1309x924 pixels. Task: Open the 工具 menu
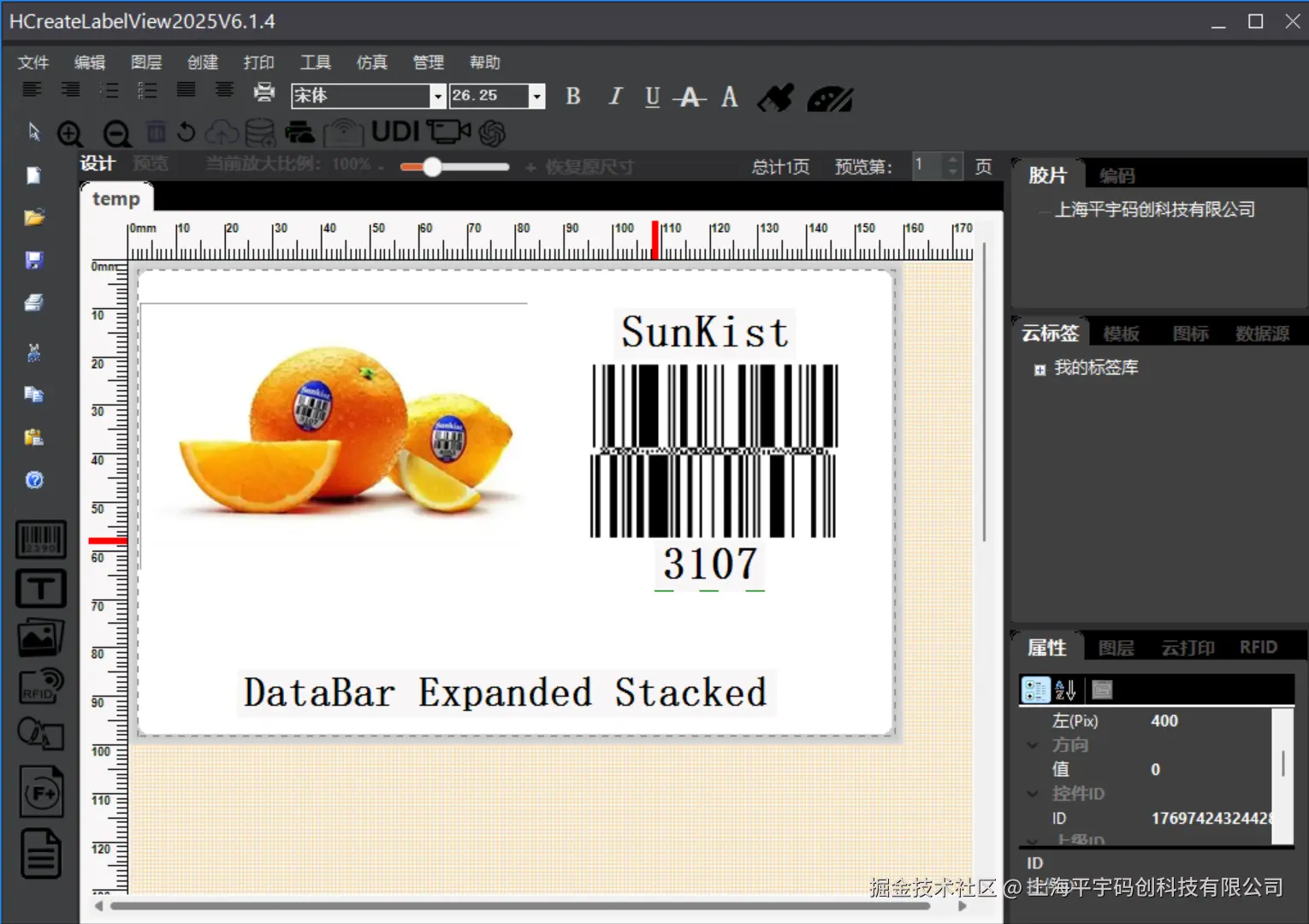point(316,62)
